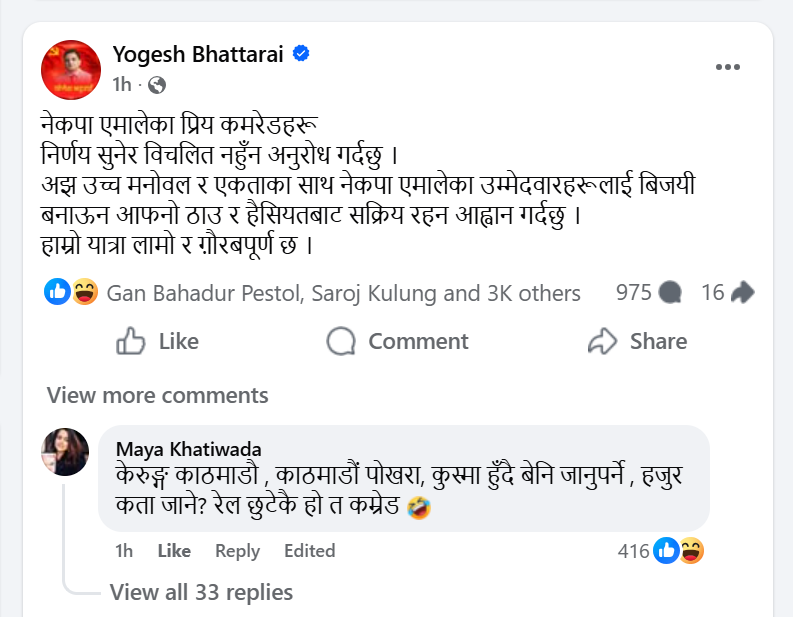Open Yogesh Bhattarai's profile name link
This screenshot has width=793, height=617.
click(198, 56)
